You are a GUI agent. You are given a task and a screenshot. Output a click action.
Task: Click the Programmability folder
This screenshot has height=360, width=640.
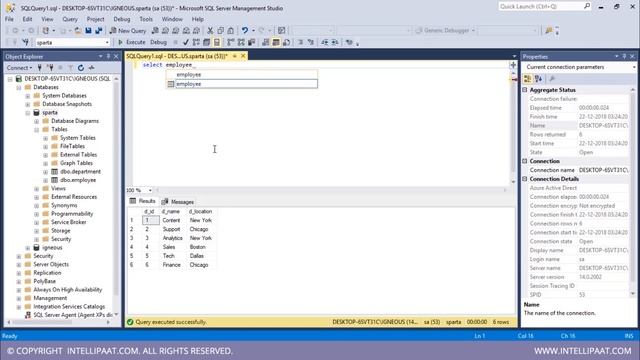tap(72, 214)
